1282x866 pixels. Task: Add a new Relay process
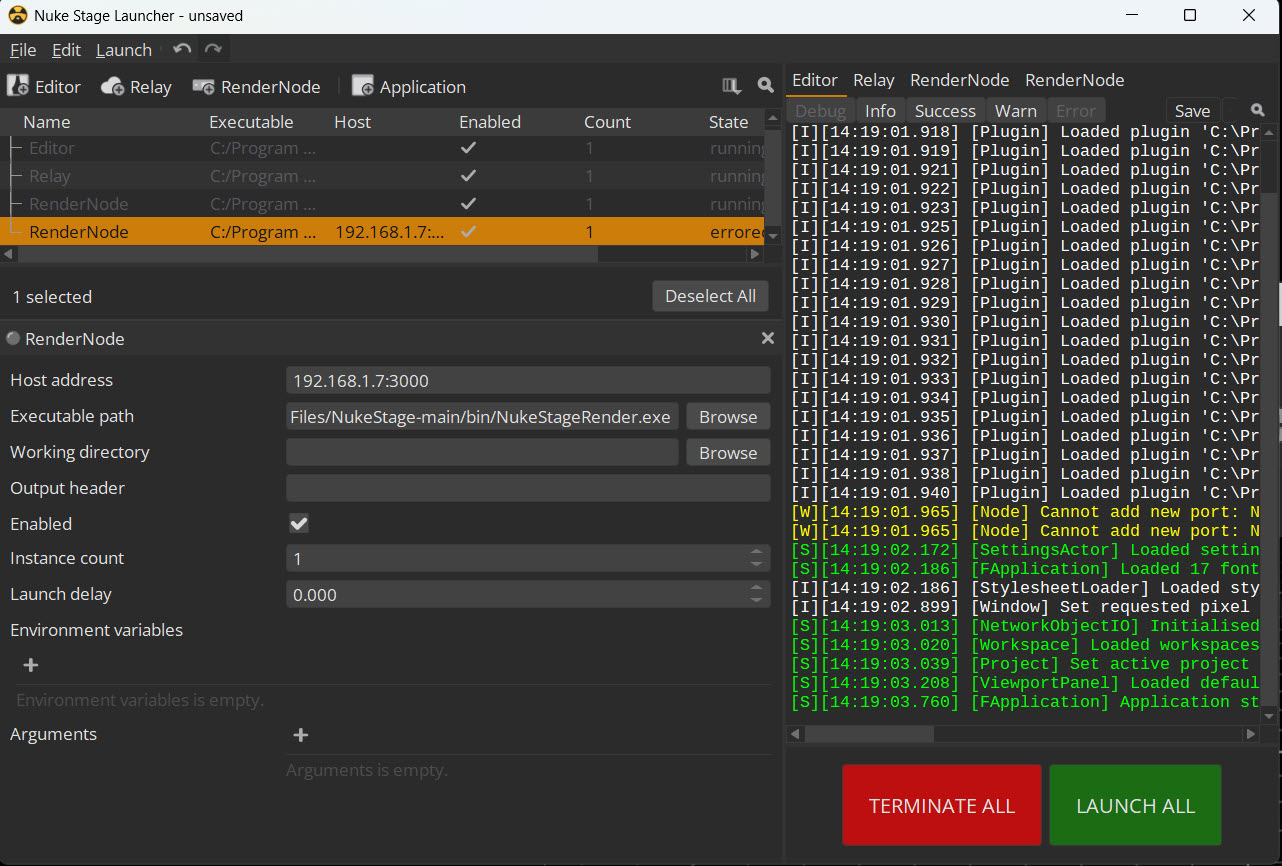click(x=137, y=87)
